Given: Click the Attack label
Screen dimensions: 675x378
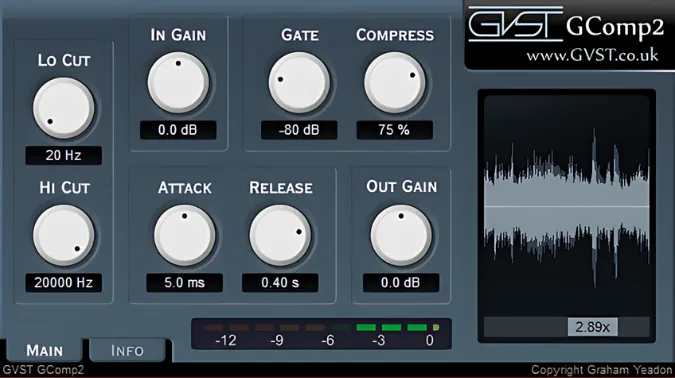Looking at the screenshot, I should tap(185, 188).
